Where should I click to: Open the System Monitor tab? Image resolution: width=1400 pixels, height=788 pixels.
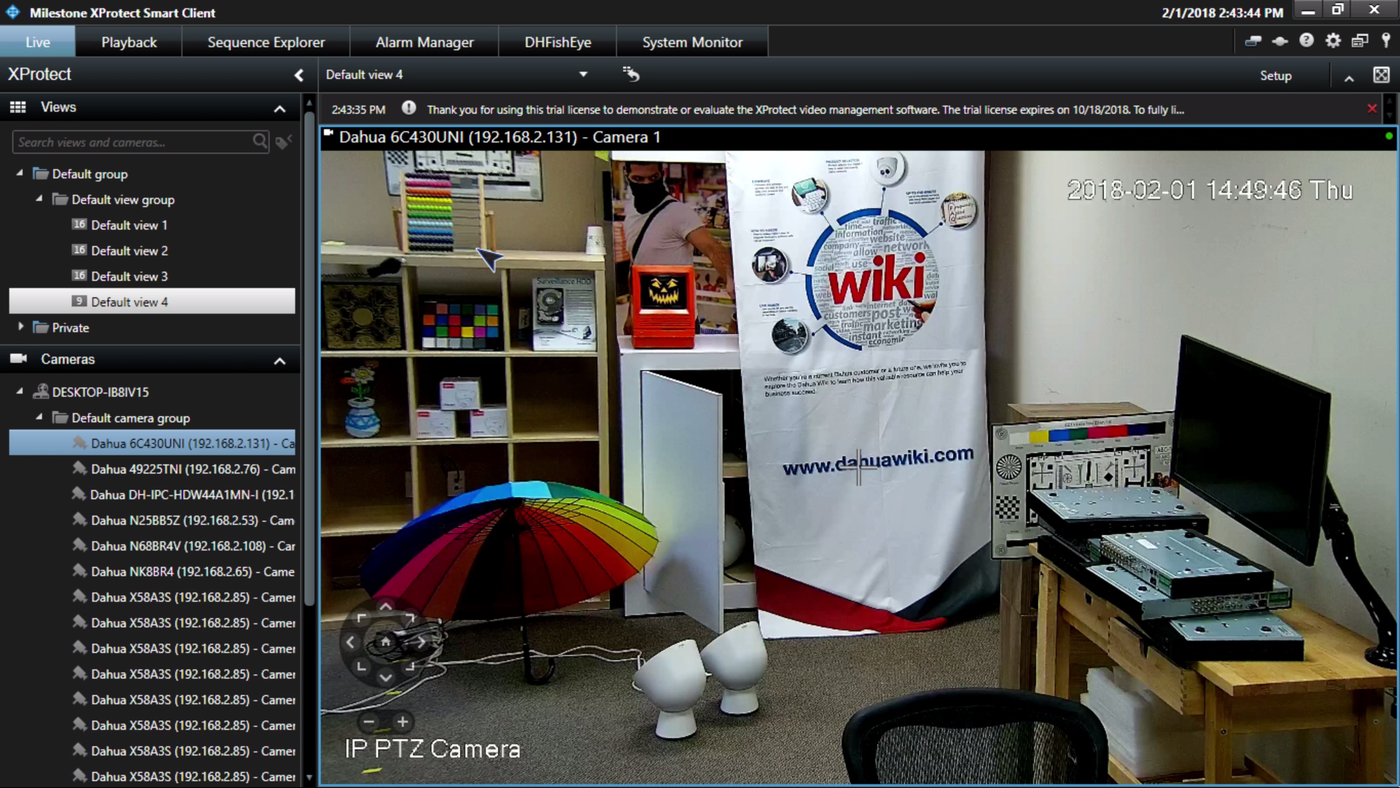[x=692, y=42]
